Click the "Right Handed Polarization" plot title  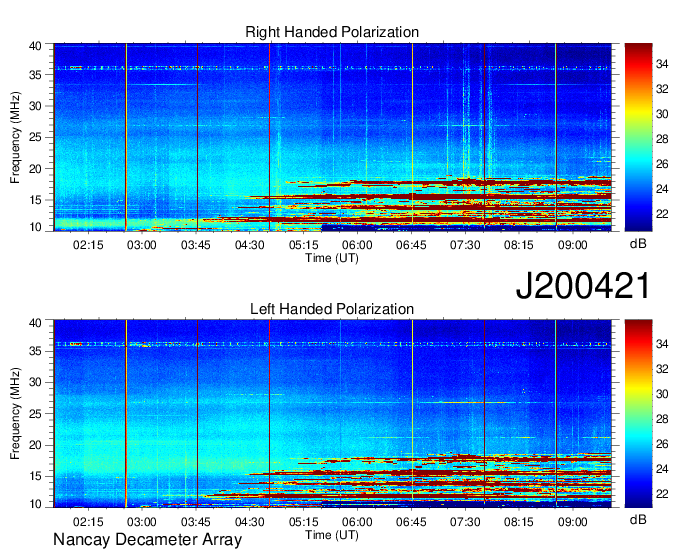pos(332,32)
